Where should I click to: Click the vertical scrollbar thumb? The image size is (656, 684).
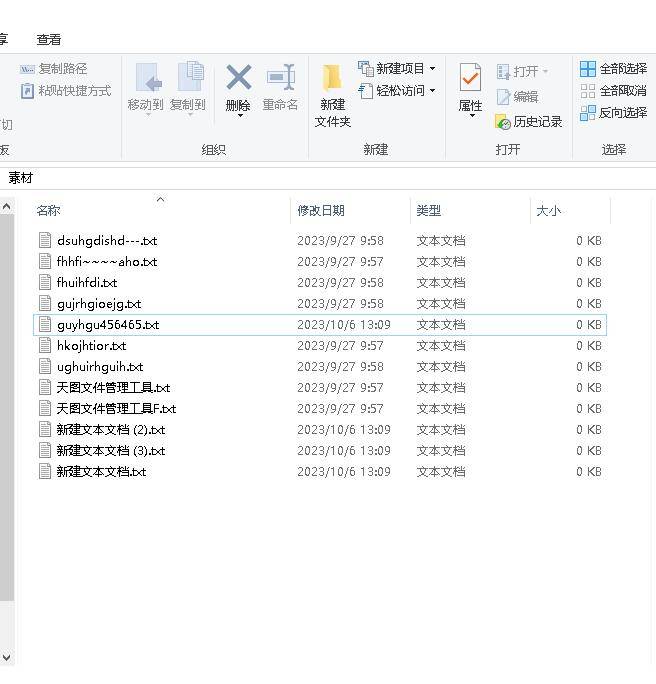(x=7, y=408)
